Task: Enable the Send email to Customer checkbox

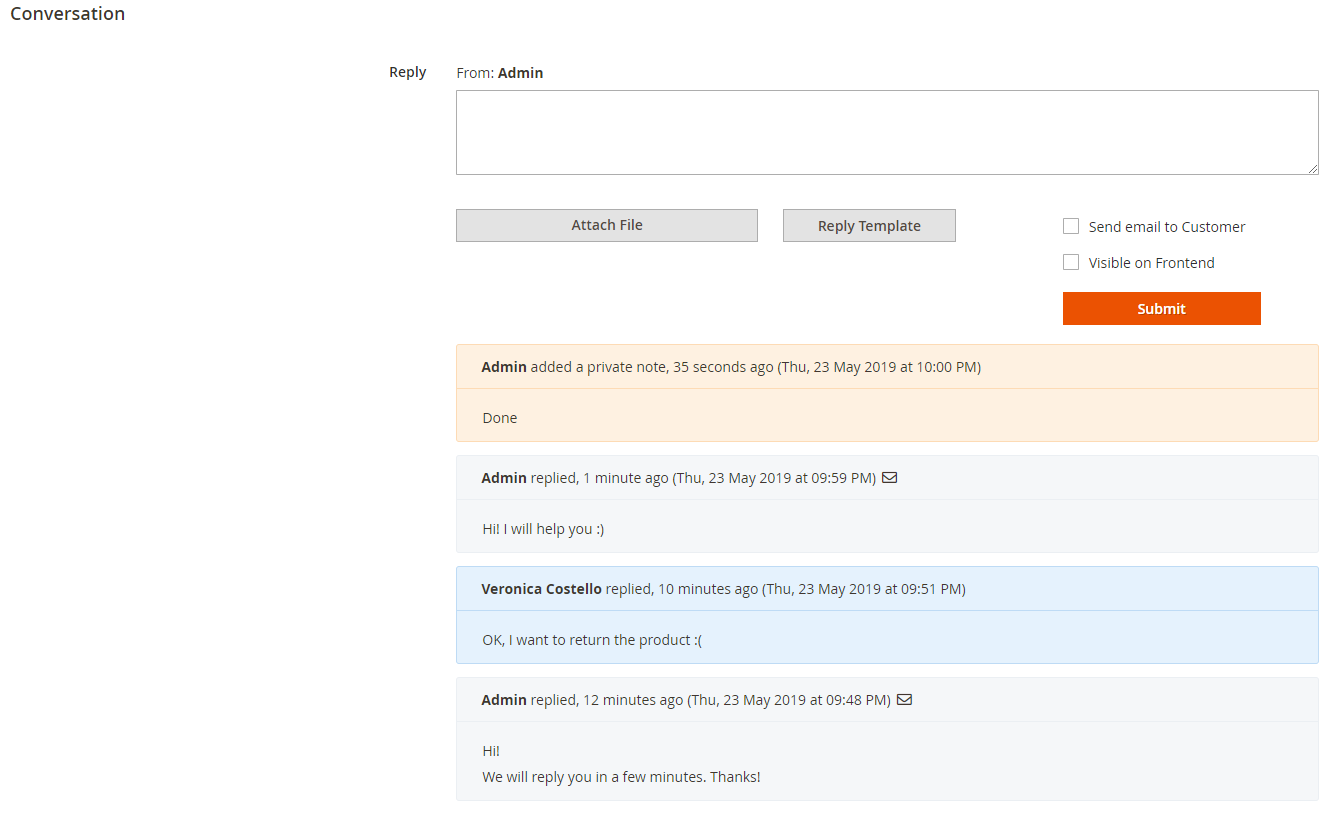Action: click(1071, 227)
